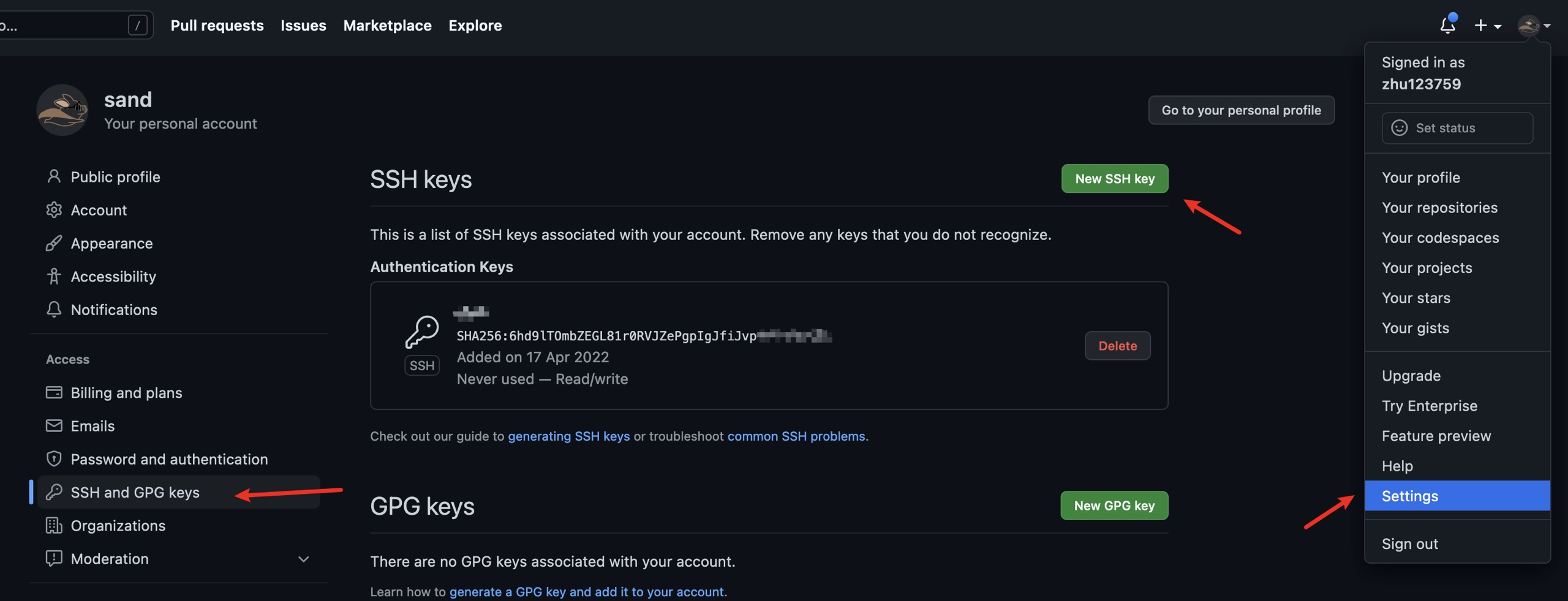
Task: Open Notifications settings page
Action: (x=179, y=310)
